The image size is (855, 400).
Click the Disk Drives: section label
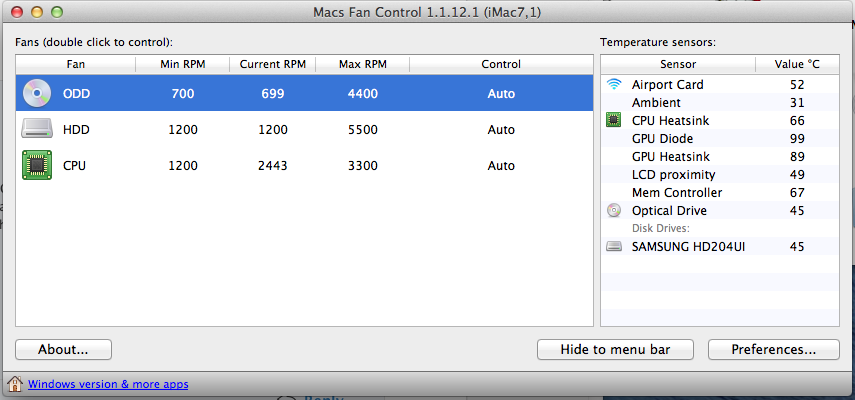[x=661, y=228]
